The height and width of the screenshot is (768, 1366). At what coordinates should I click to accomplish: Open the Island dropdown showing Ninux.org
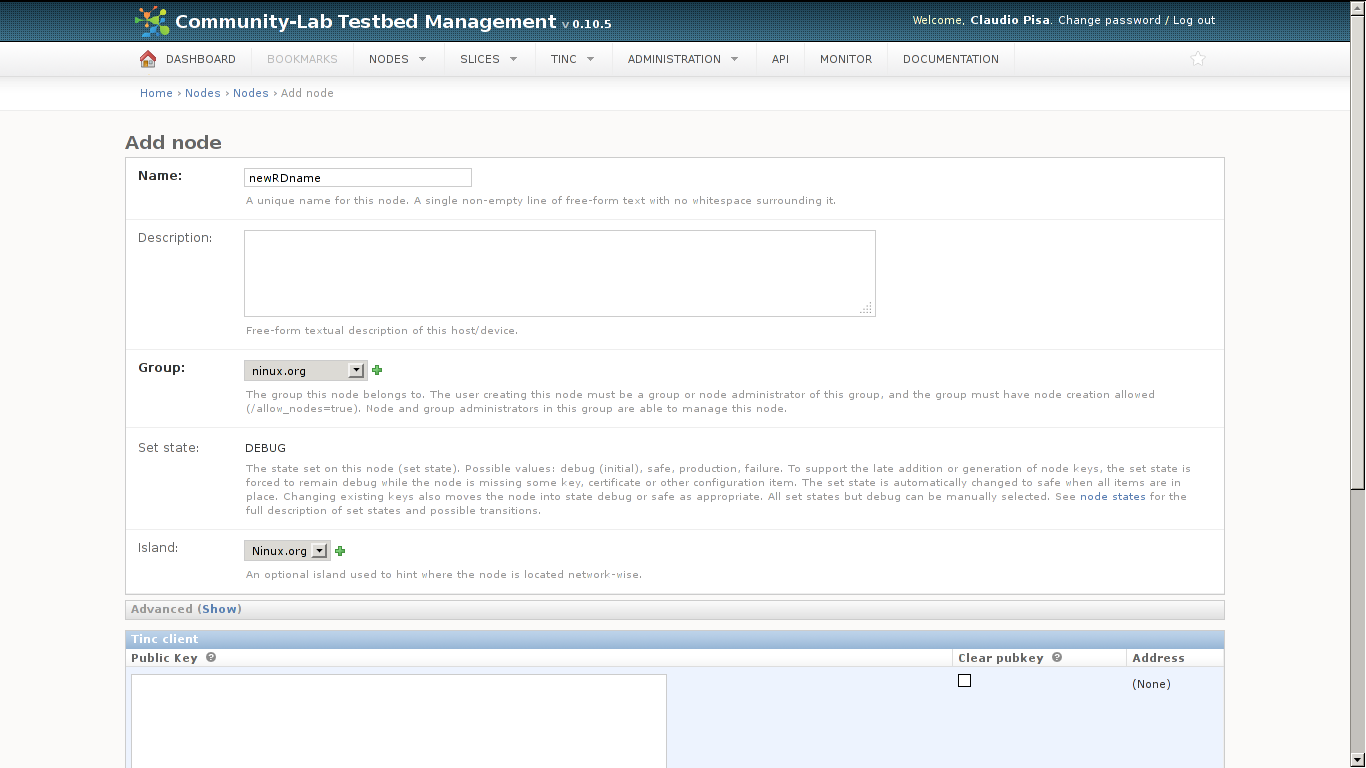point(287,551)
